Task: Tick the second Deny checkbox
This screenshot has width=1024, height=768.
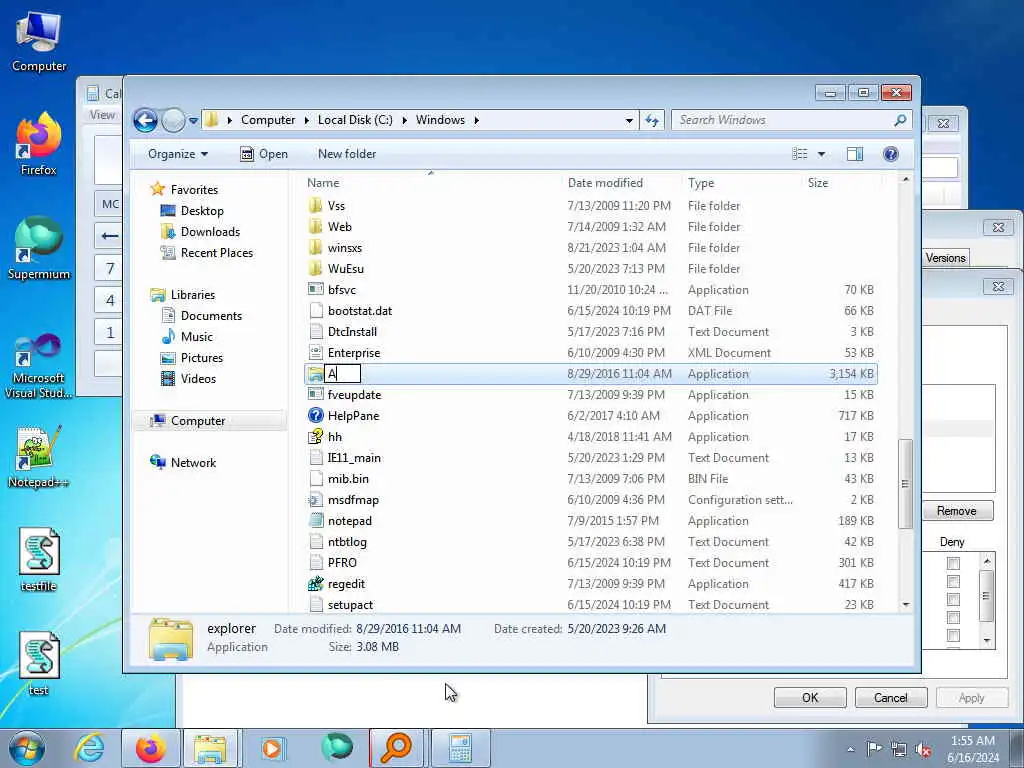Action: pyautogui.click(x=953, y=581)
